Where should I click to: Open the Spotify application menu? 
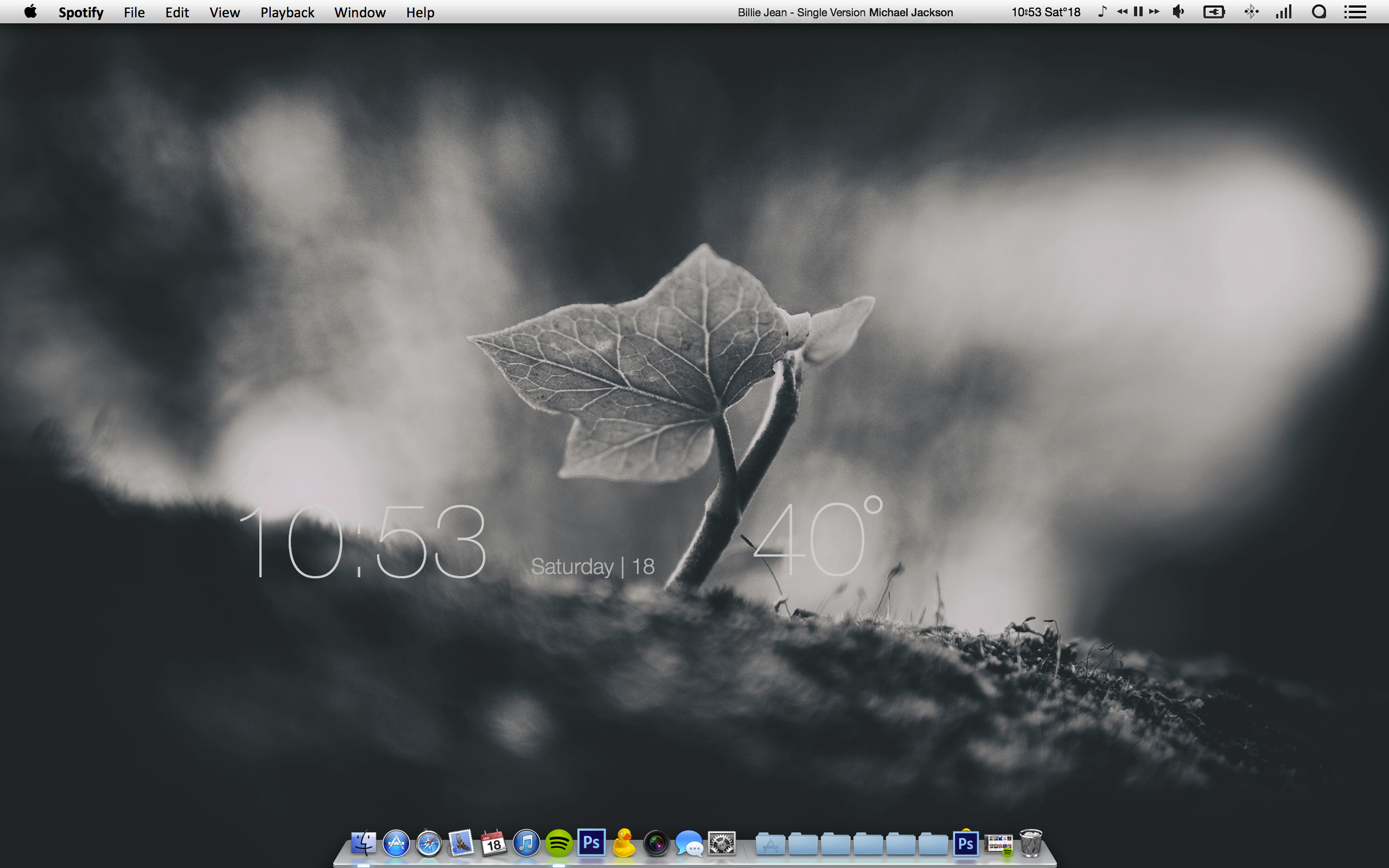tap(81, 12)
